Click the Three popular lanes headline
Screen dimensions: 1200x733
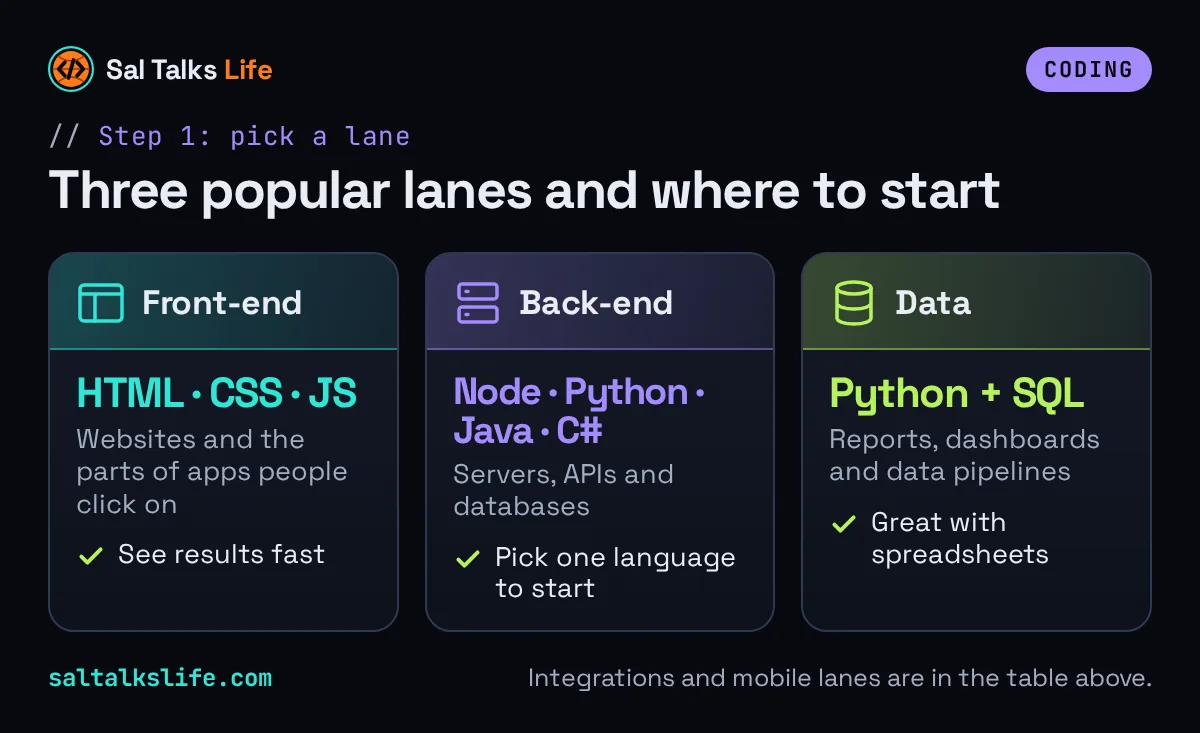[x=524, y=190]
